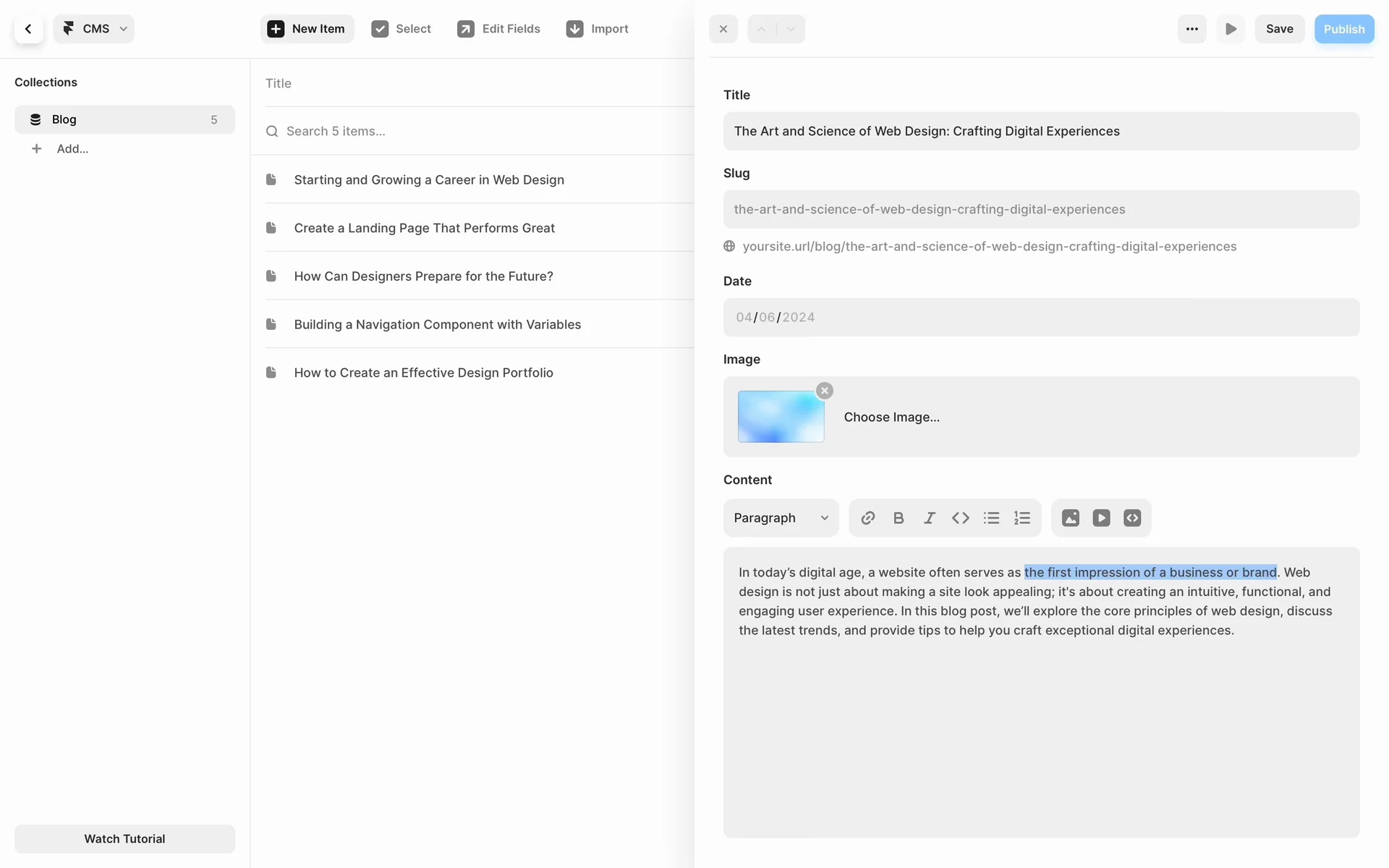Apply italic formatting in the content editor

pos(930,518)
